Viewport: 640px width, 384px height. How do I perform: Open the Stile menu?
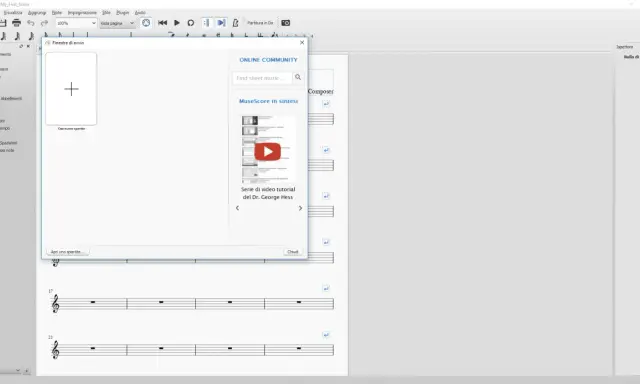pyautogui.click(x=106, y=13)
